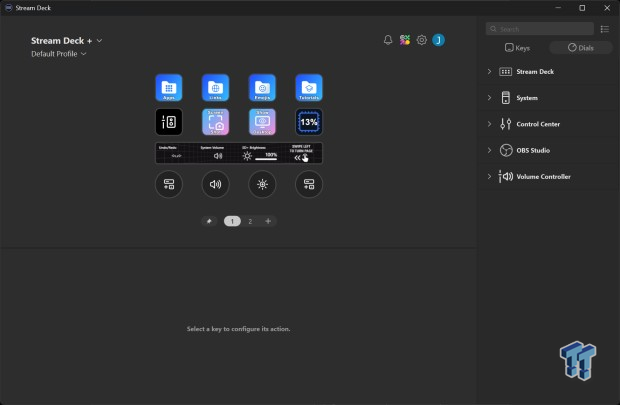Image resolution: width=620 pixels, height=405 pixels.
Task: Select the 13% CPU usage key
Action: 309,122
